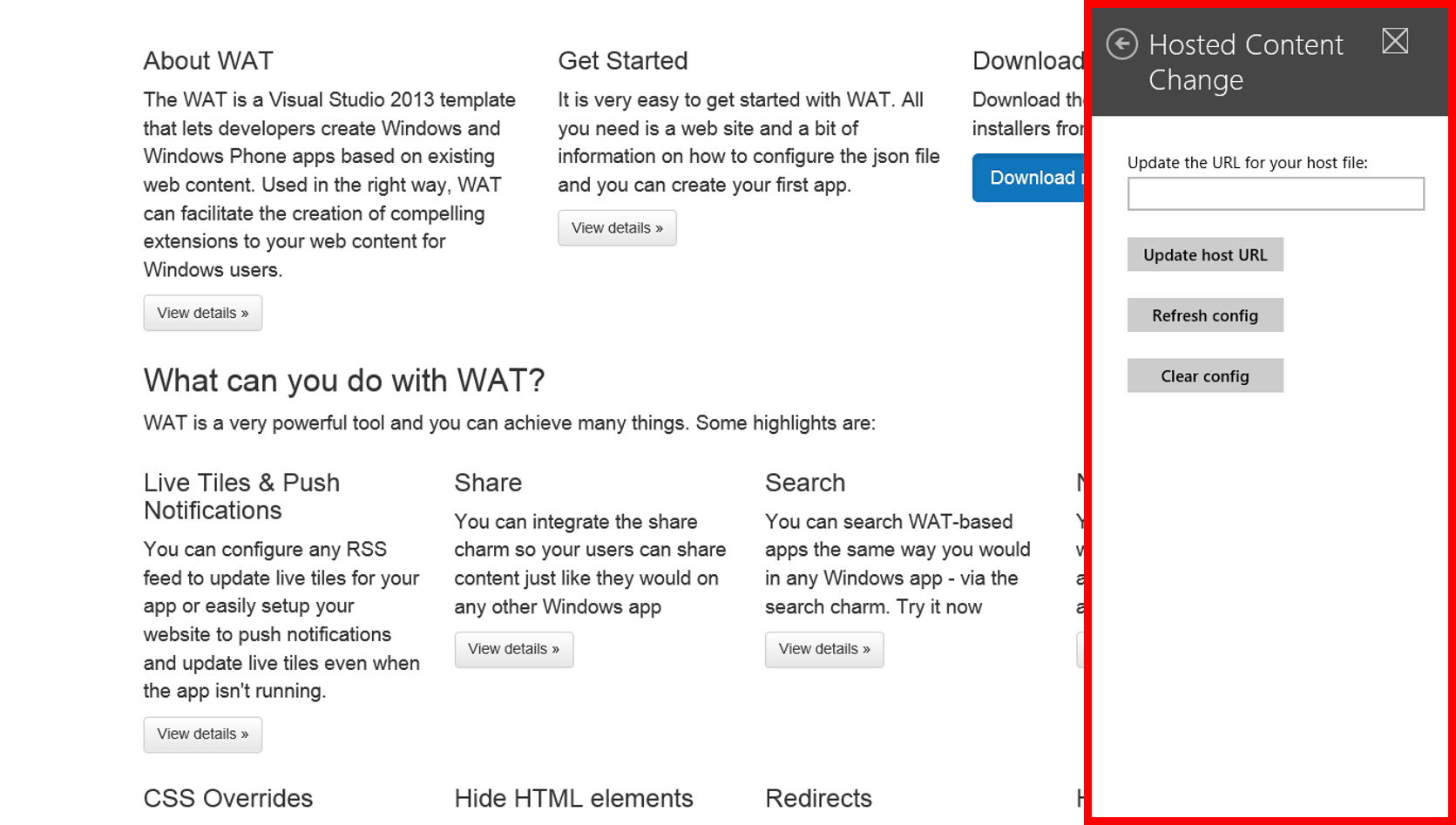
Task: Click the Share heading
Action: (488, 483)
